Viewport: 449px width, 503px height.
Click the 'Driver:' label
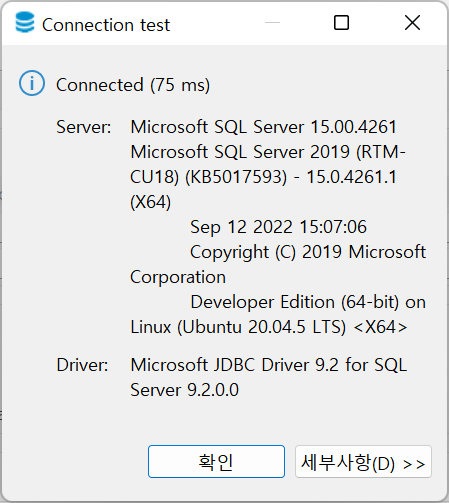pos(82,365)
